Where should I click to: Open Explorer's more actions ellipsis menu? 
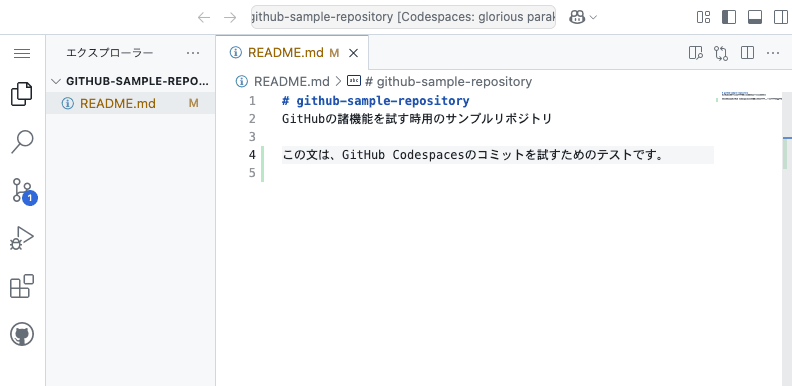coord(193,53)
